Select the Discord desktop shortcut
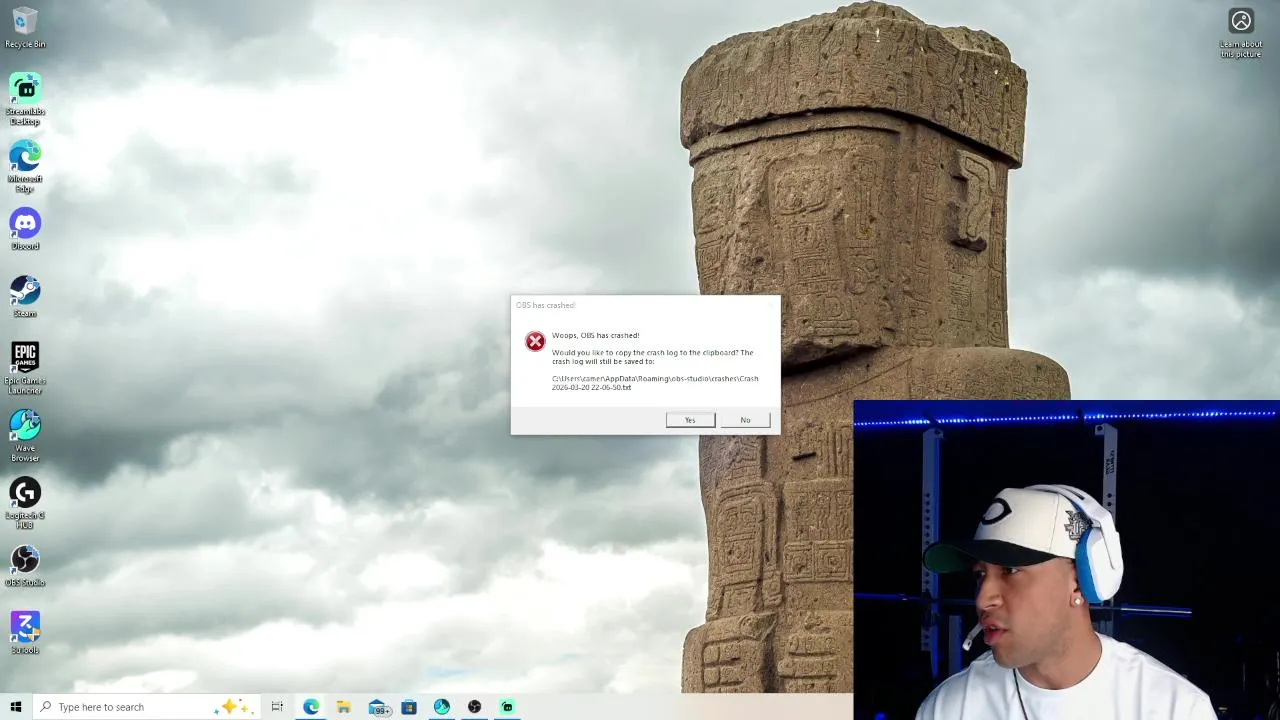This screenshot has height=720, width=1280. point(25,229)
